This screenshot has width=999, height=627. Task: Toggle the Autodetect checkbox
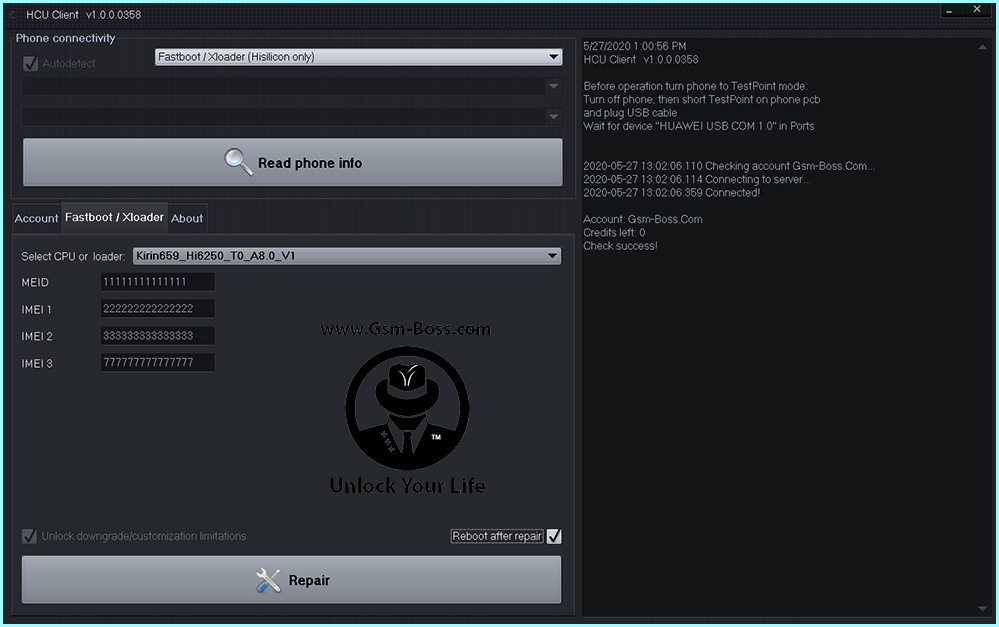point(30,63)
